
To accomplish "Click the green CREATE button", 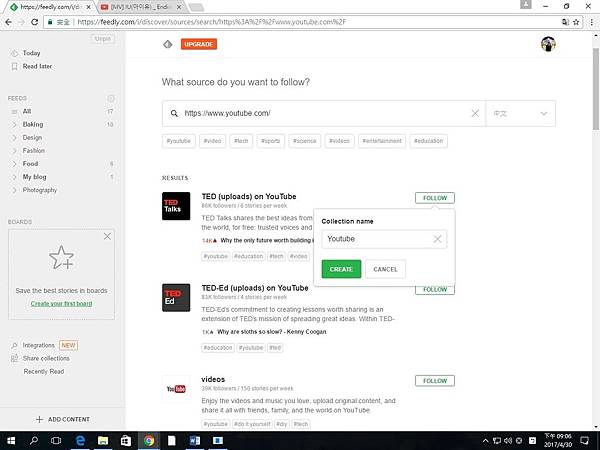I will point(341,269).
